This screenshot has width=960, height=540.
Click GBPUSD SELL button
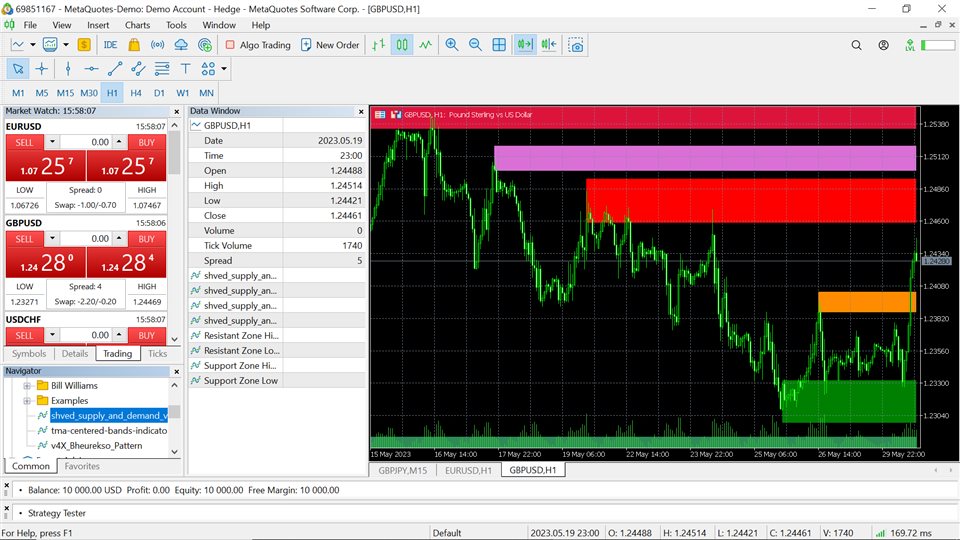click(x=24, y=239)
